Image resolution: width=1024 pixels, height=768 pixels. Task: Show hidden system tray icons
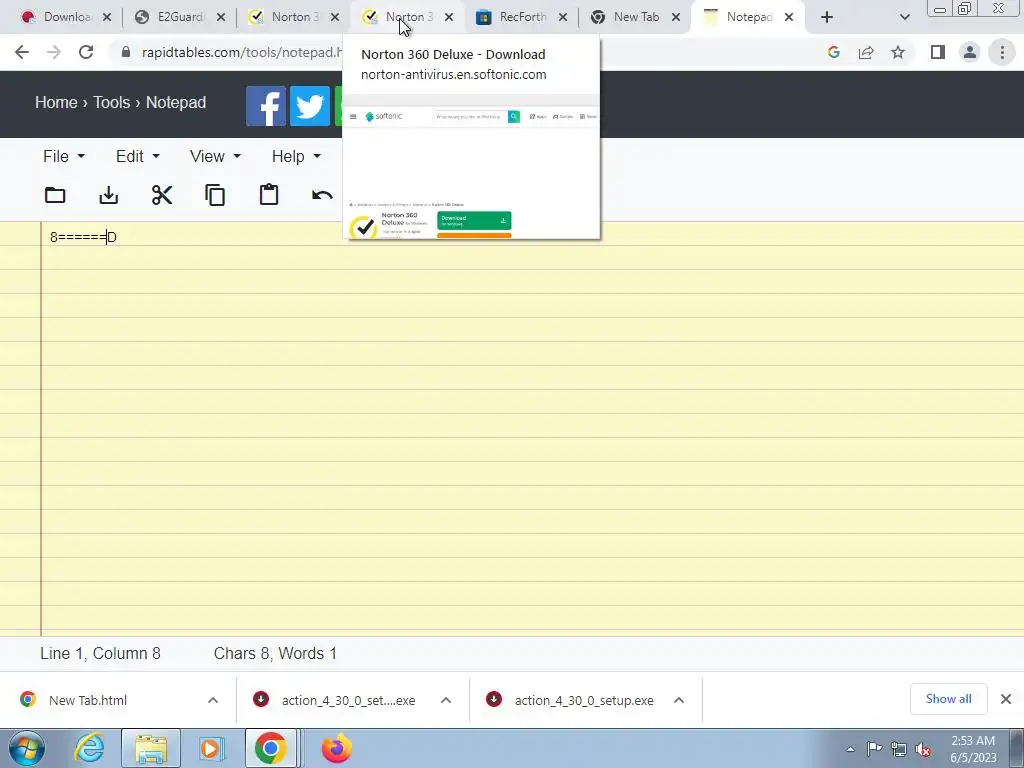coord(850,749)
